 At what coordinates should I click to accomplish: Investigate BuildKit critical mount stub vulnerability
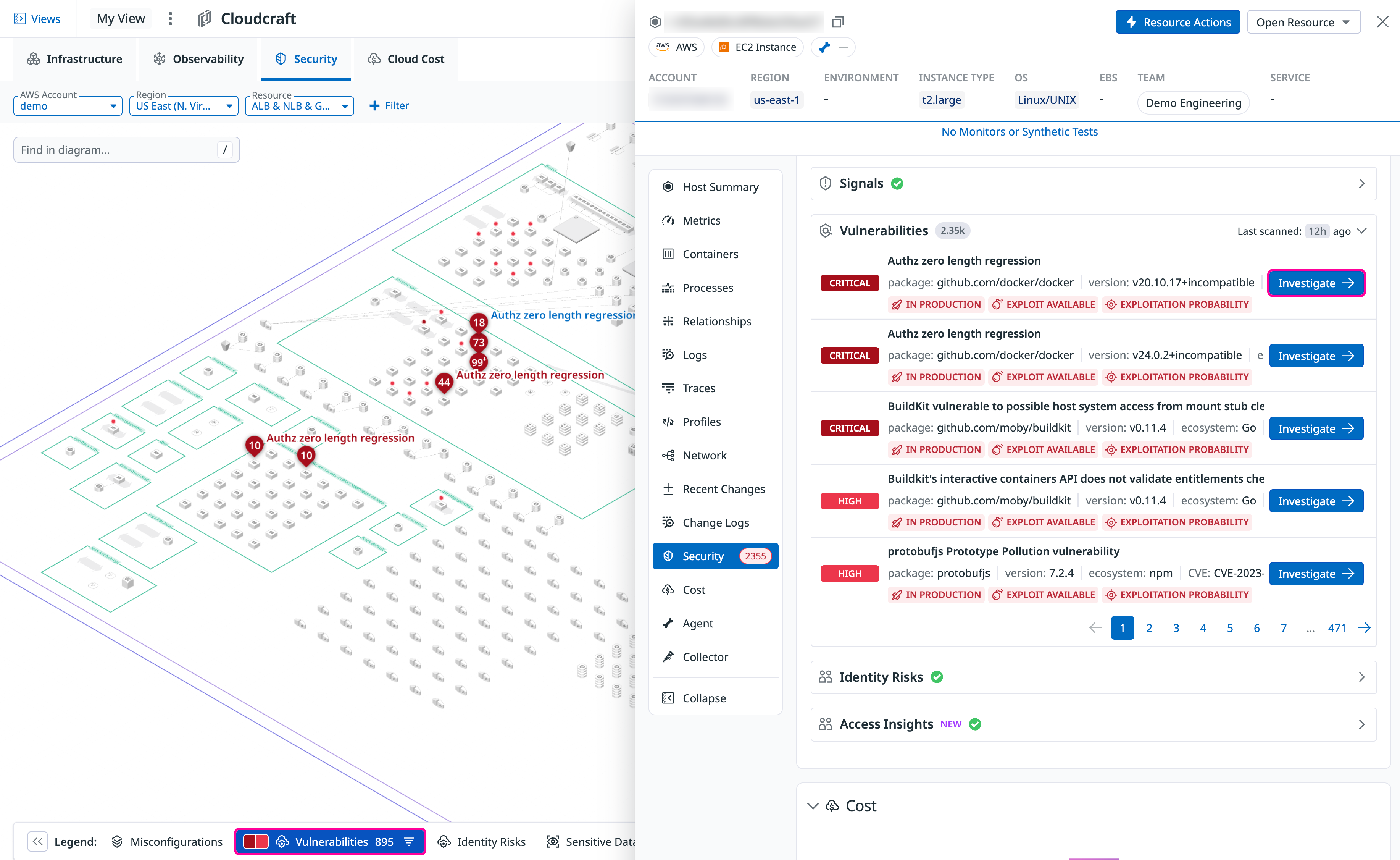click(x=1316, y=429)
